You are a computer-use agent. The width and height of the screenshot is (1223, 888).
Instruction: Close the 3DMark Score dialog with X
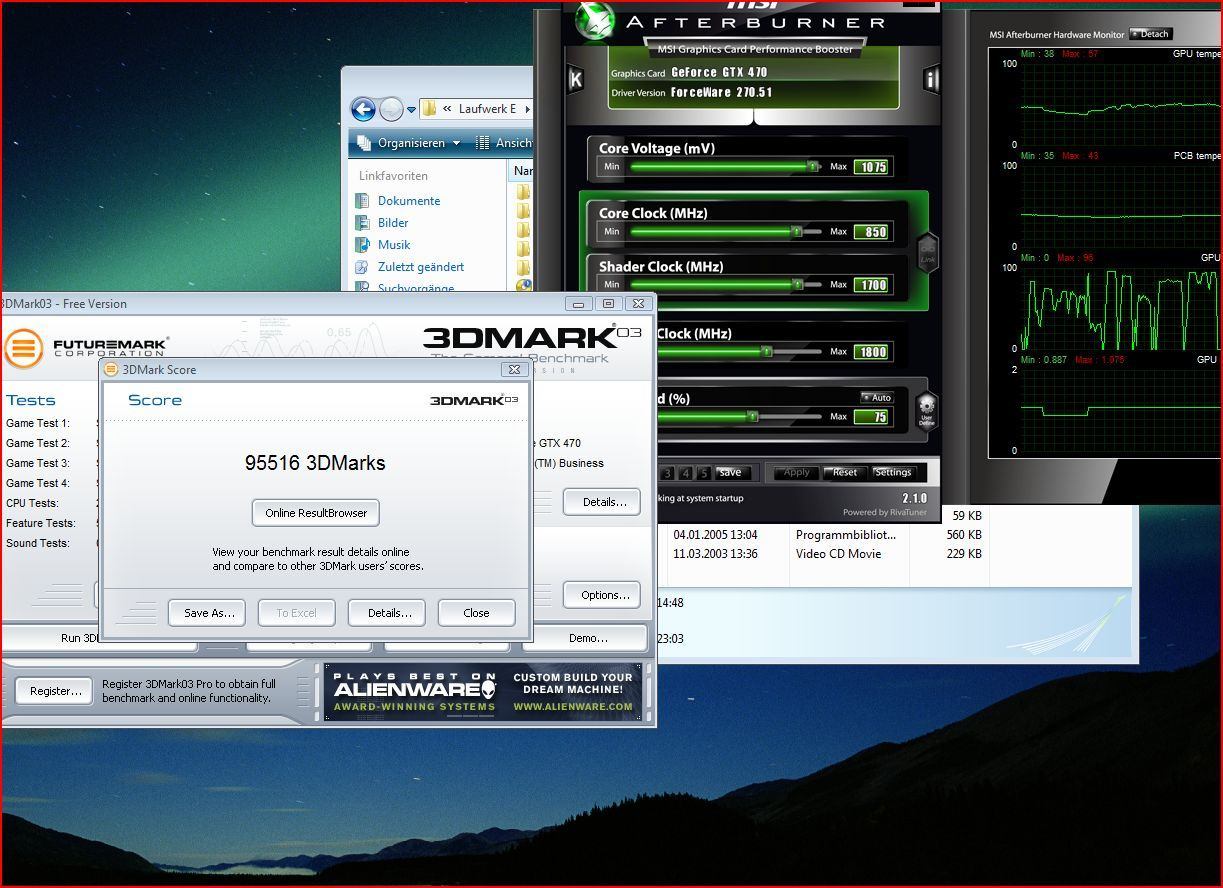tap(513, 369)
